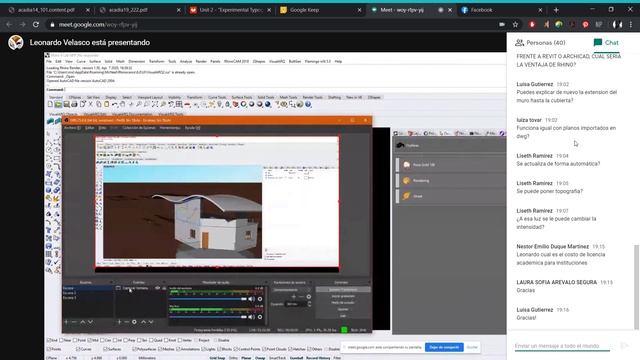640x360 pixels.
Task: Open the File menu in Rhino
Action: (49, 61)
